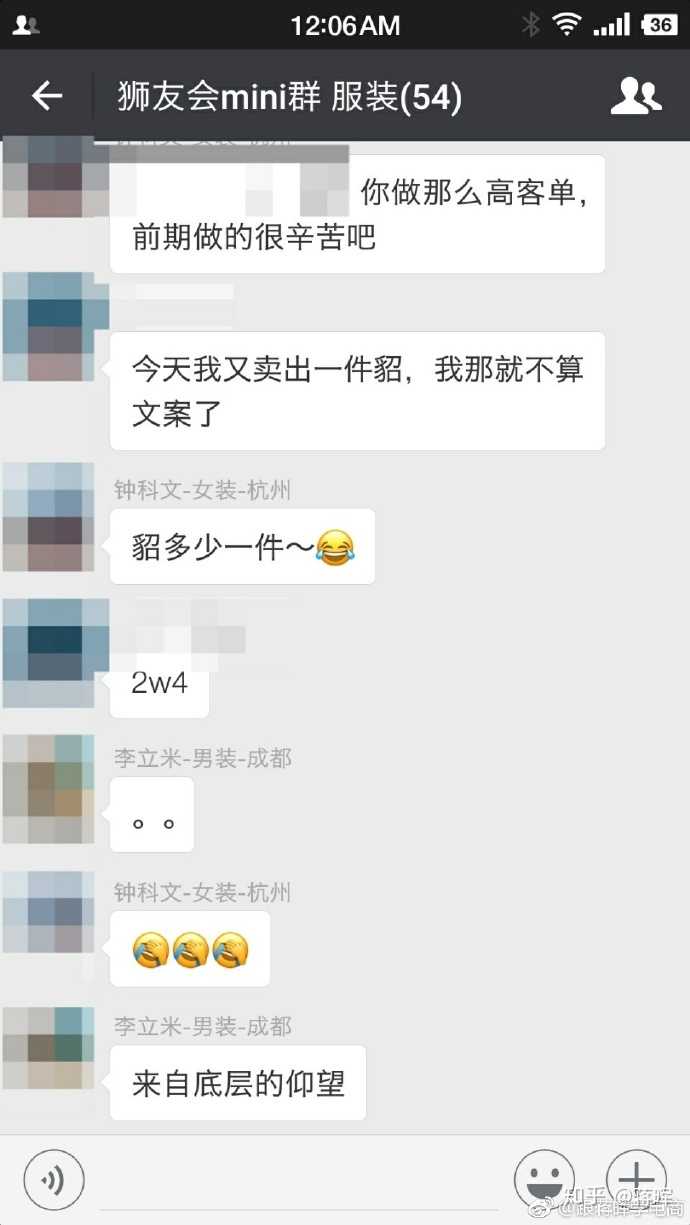Screen dimensions: 690x1225
Task: Tap the back arrow in header
Action: (x=47, y=96)
